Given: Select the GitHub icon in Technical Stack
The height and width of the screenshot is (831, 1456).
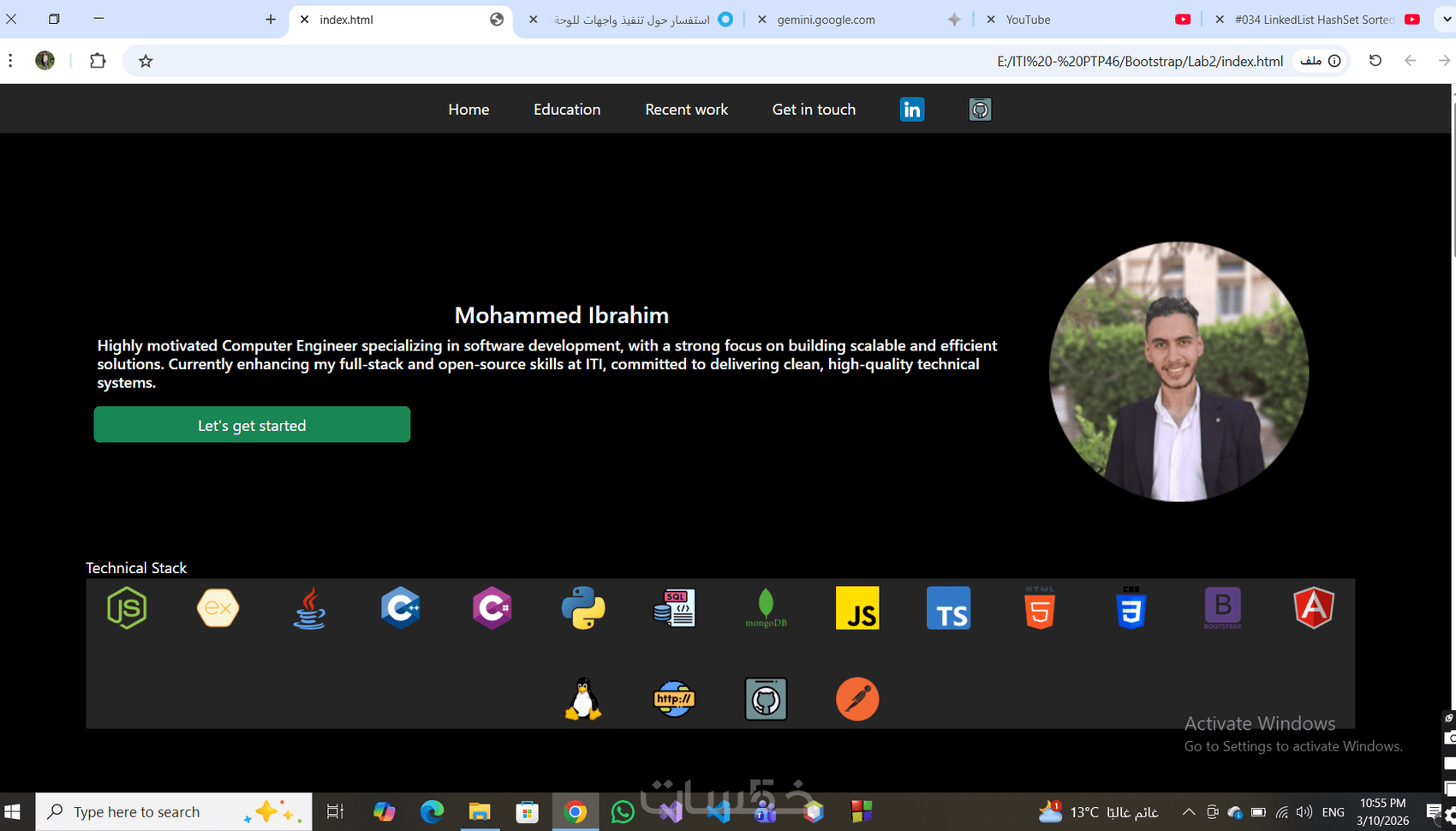Looking at the screenshot, I should [766, 699].
